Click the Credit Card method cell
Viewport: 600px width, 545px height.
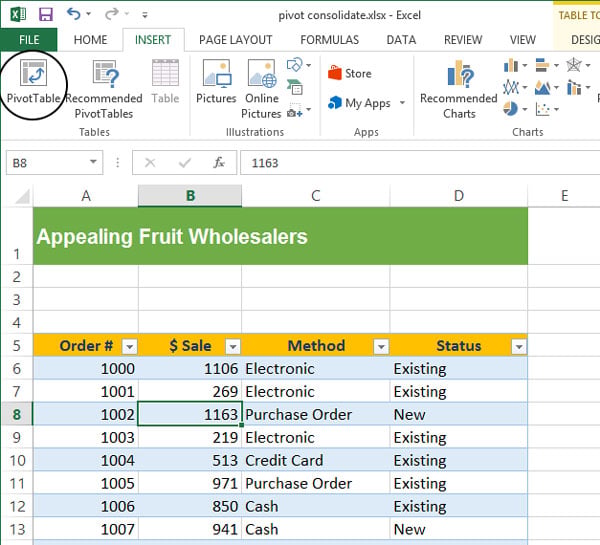(316, 460)
